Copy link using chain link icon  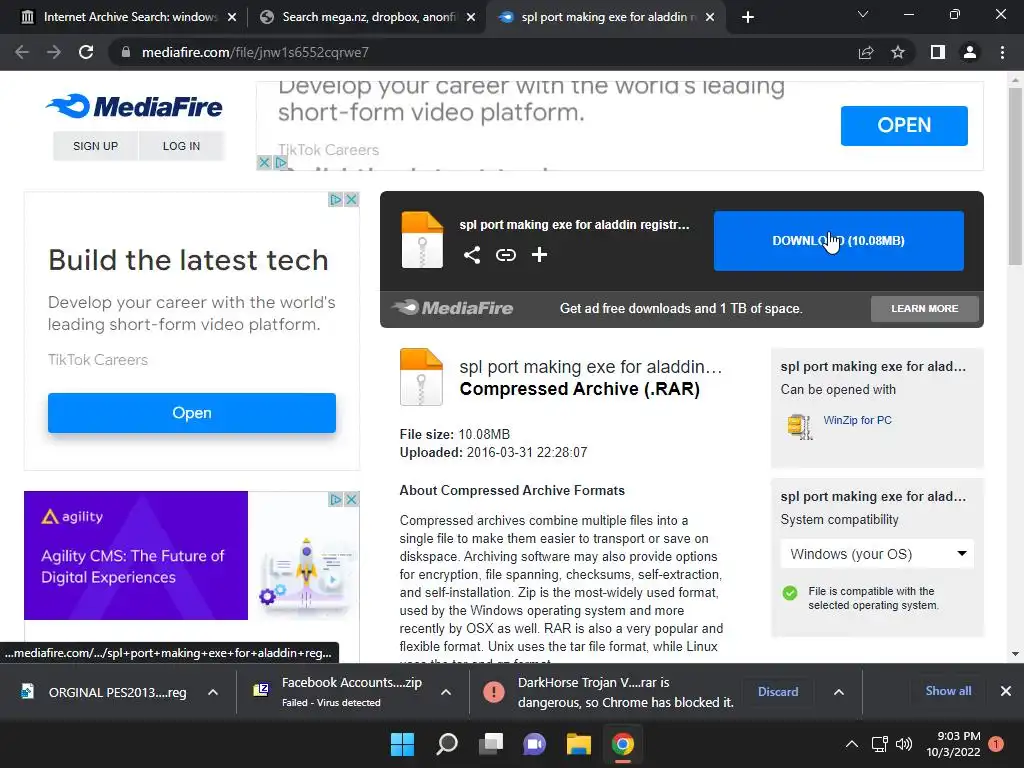(x=505, y=255)
